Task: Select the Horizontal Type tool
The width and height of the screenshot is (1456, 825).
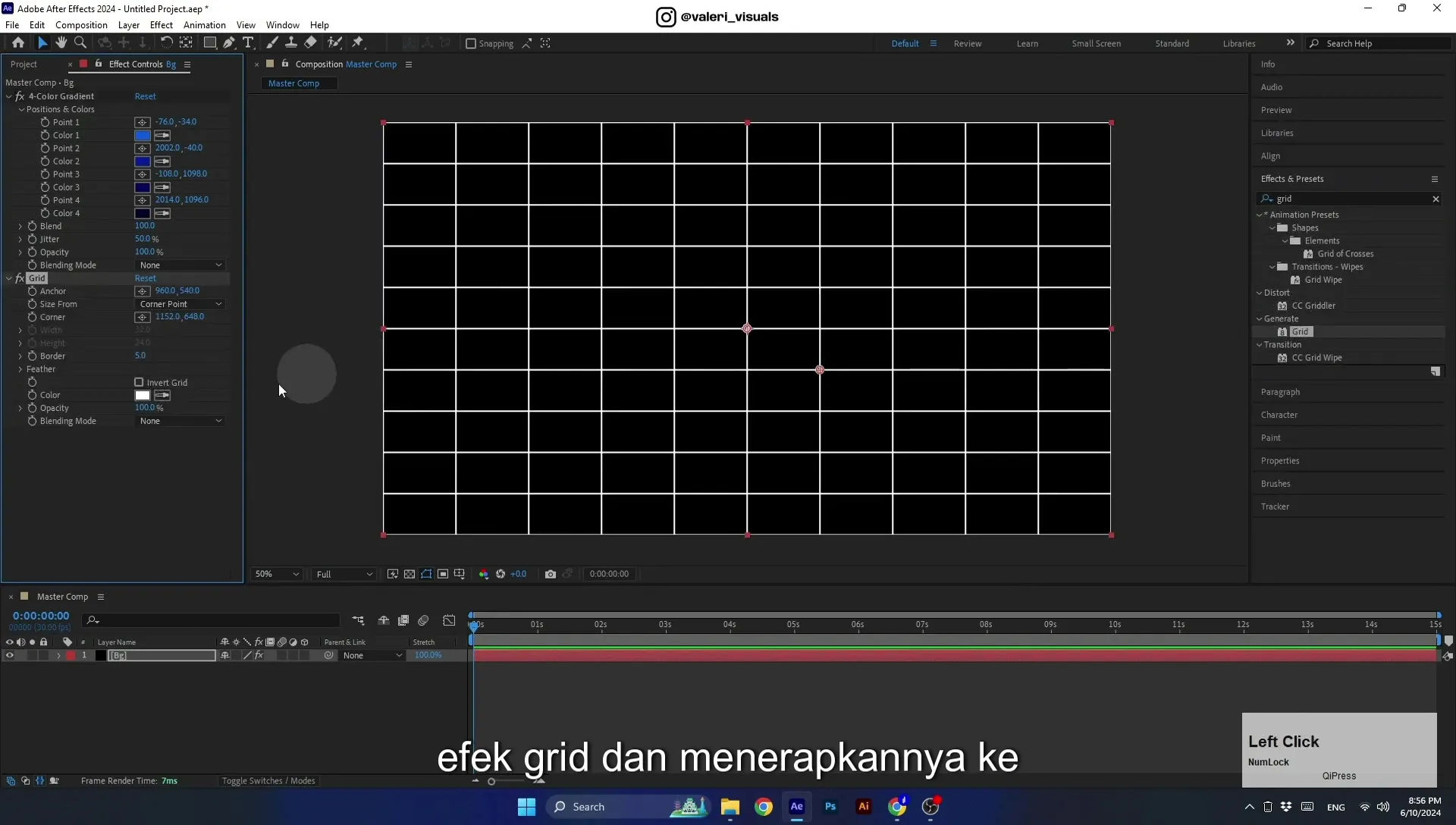Action: tap(248, 43)
